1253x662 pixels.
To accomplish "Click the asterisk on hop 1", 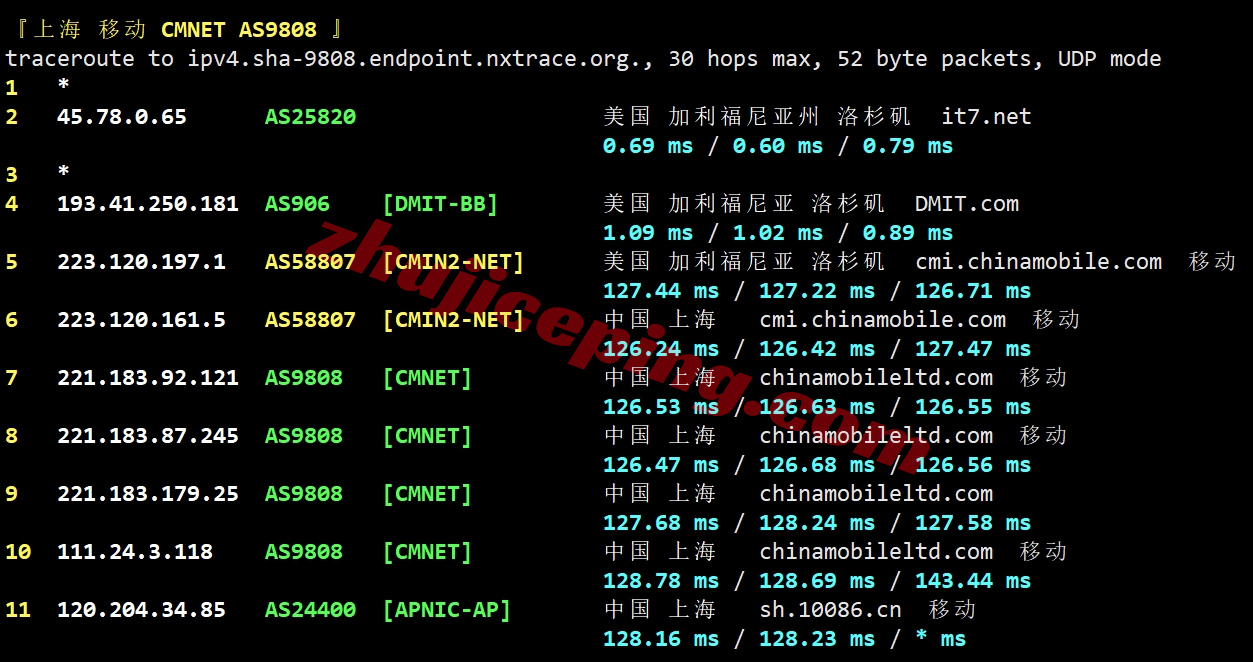I will (x=63, y=86).
